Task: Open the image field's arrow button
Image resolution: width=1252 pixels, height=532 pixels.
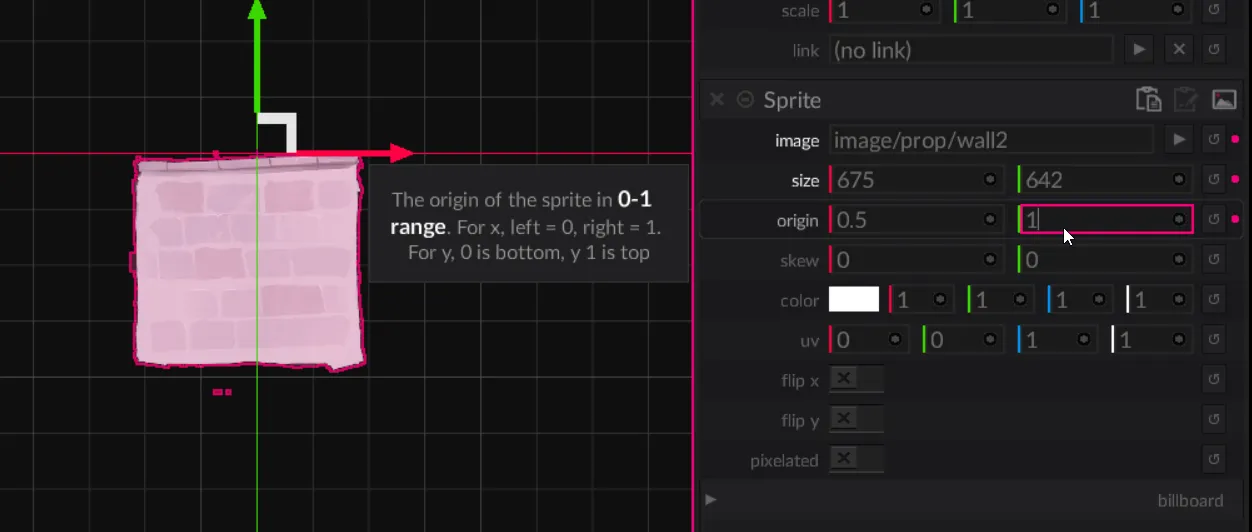Action: point(1179,140)
